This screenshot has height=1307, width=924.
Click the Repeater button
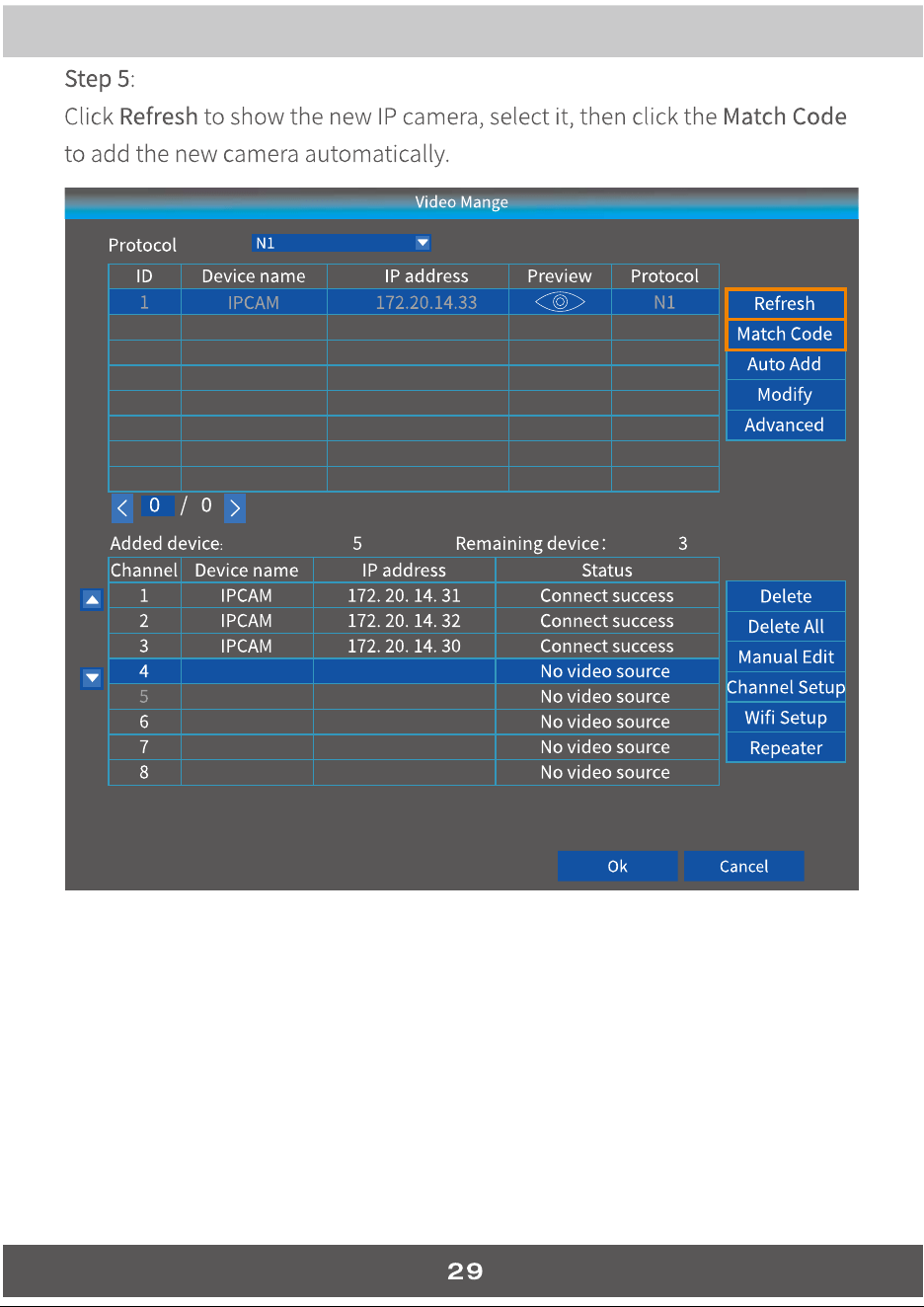[786, 748]
